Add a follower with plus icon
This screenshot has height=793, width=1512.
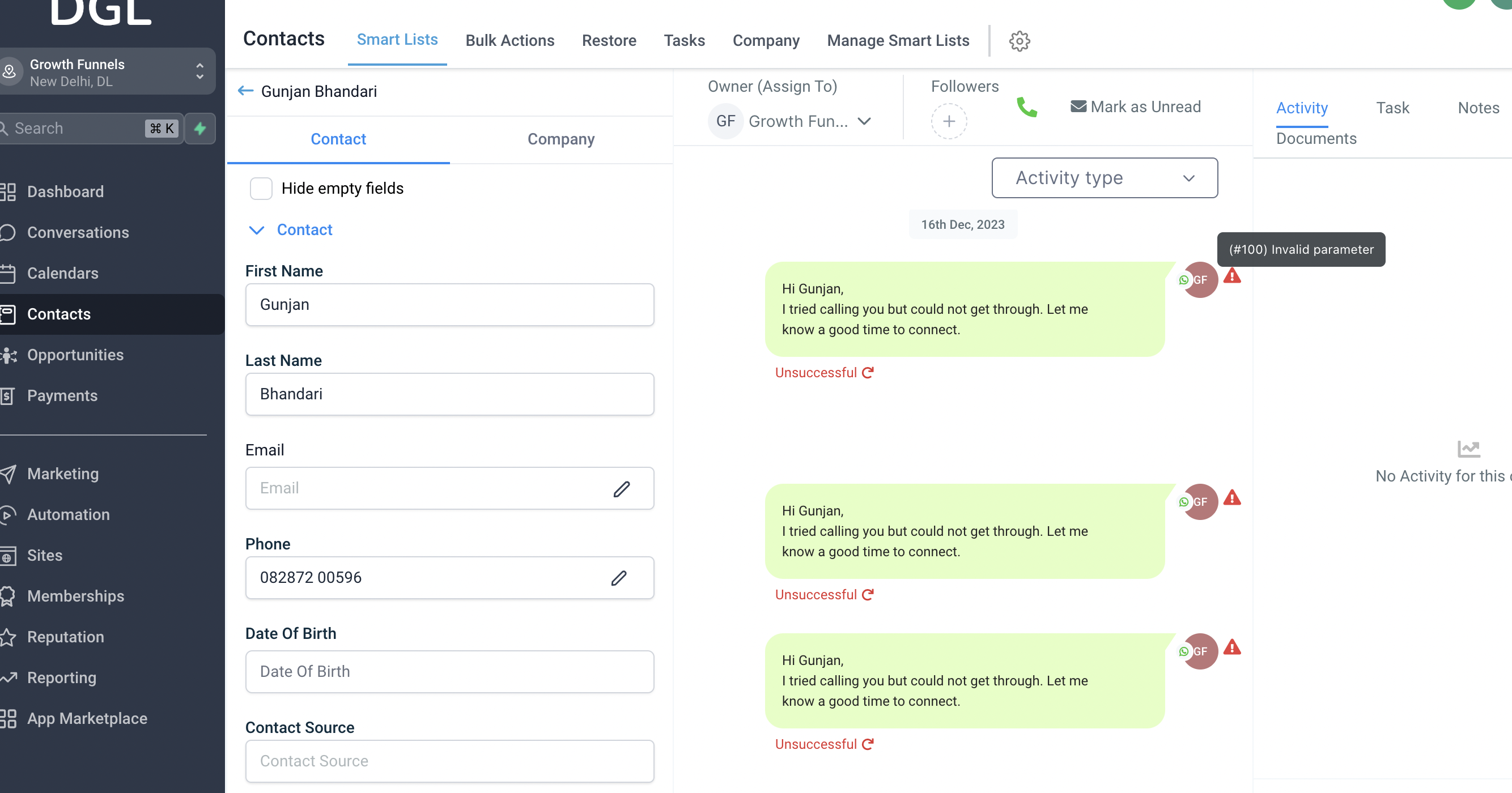pyautogui.click(x=949, y=121)
